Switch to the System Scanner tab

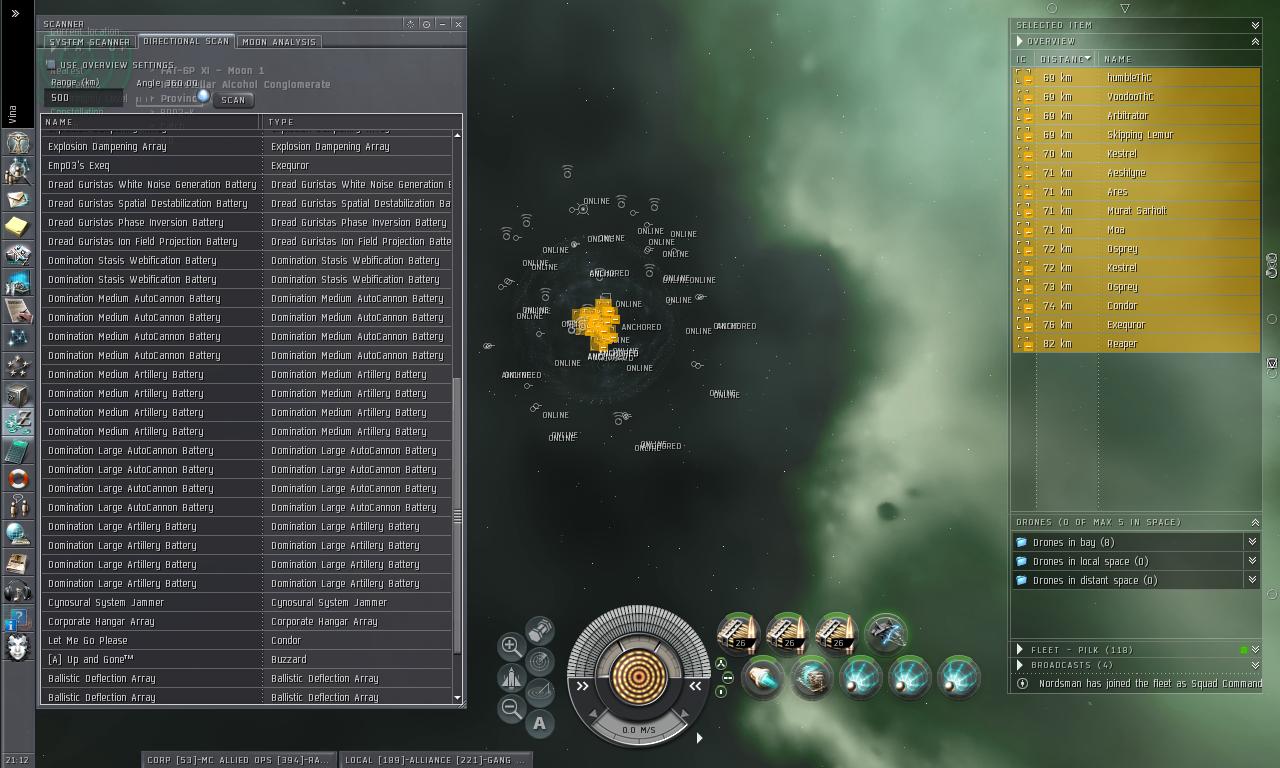[x=90, y=42]
